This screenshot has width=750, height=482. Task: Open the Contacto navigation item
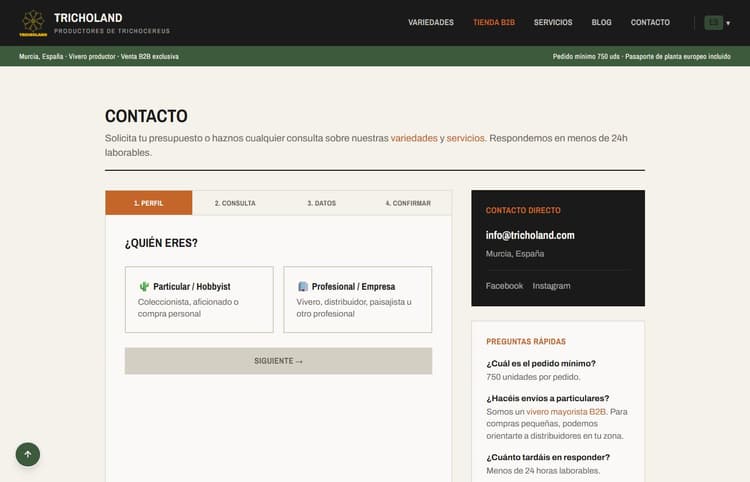pos(650,22)
